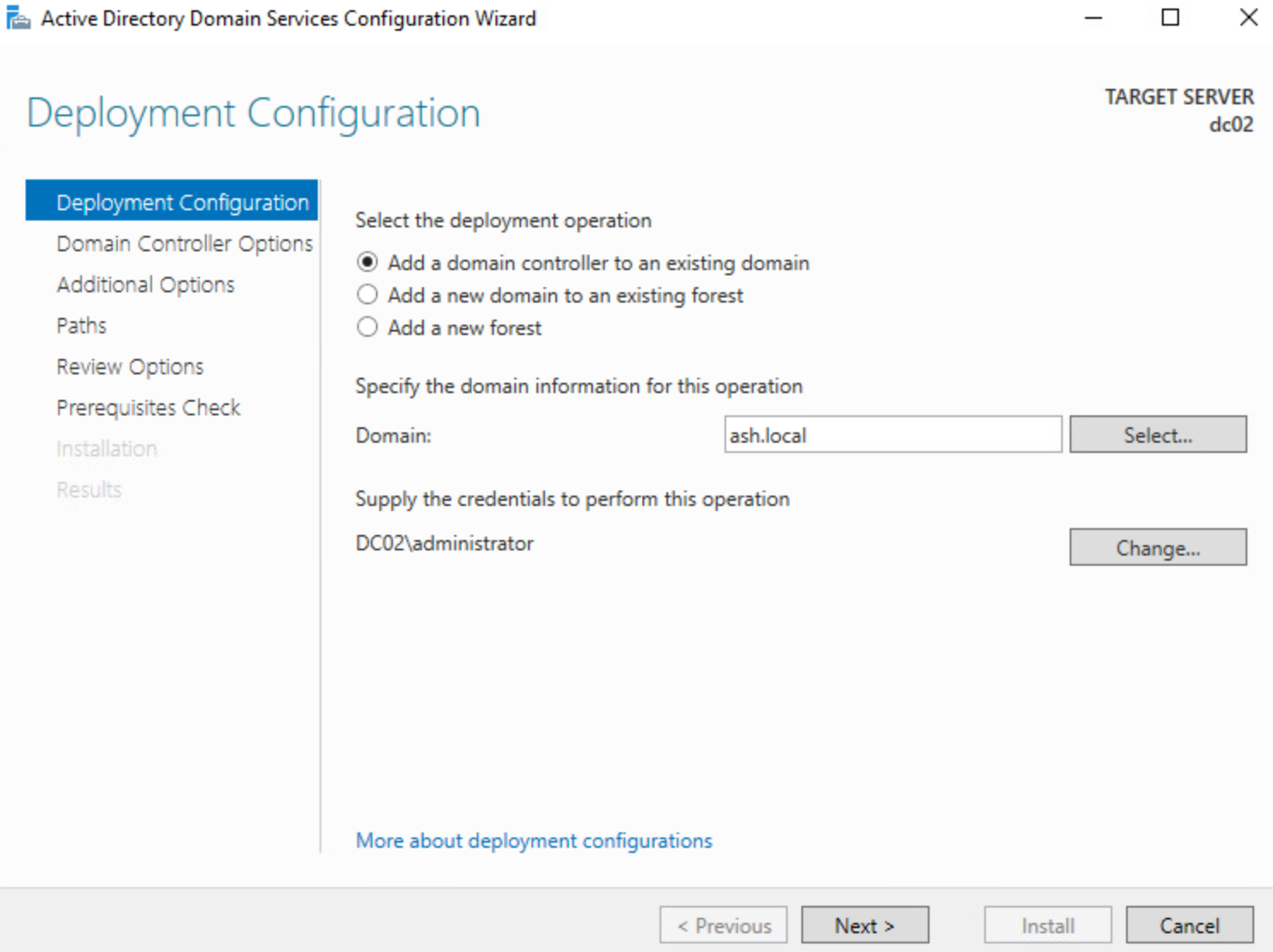1273x952 pixels.
Task: Go to Domain Controller Options step
Action: pyautogui.click(x=185, y=244)
